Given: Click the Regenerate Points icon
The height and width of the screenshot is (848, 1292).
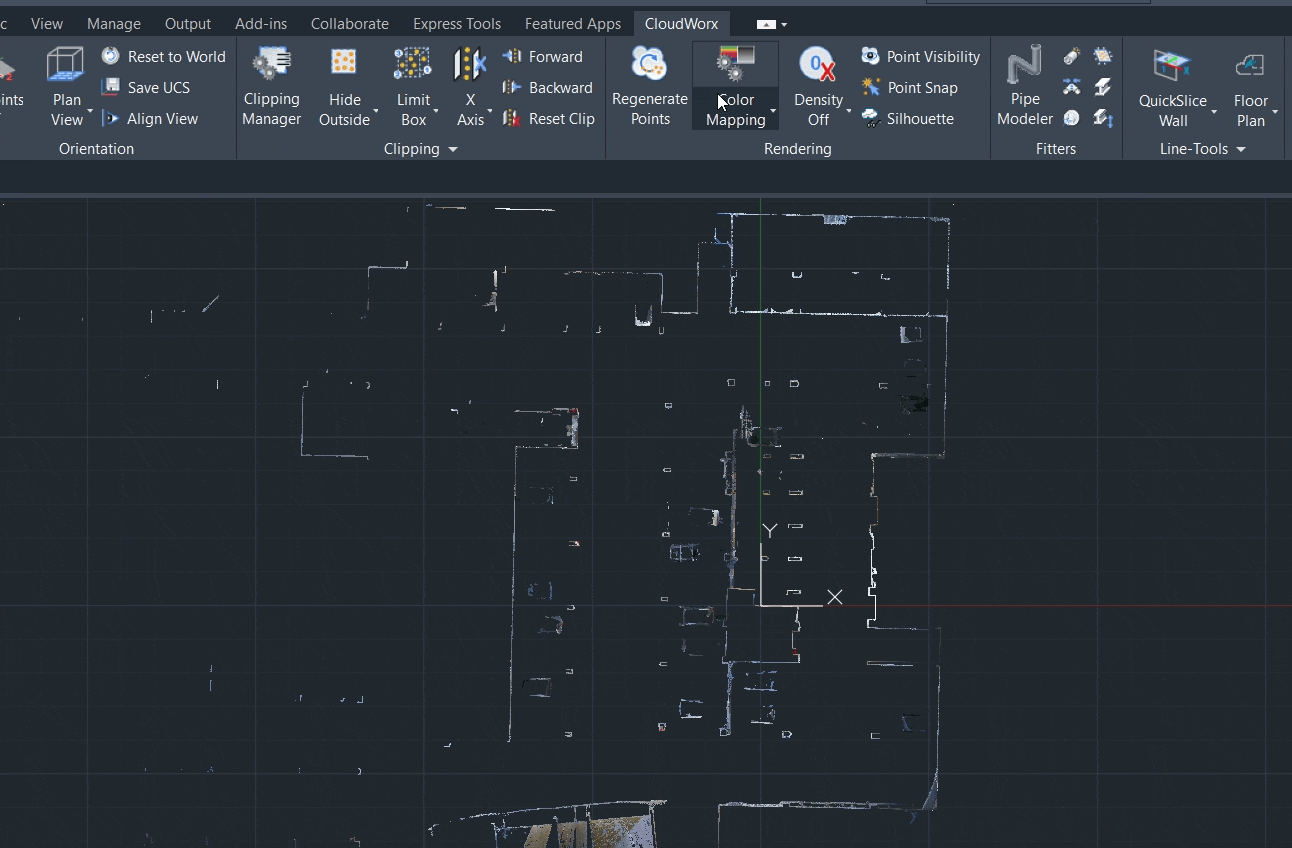Looking at the screenshot, I should tap(649, 65).
